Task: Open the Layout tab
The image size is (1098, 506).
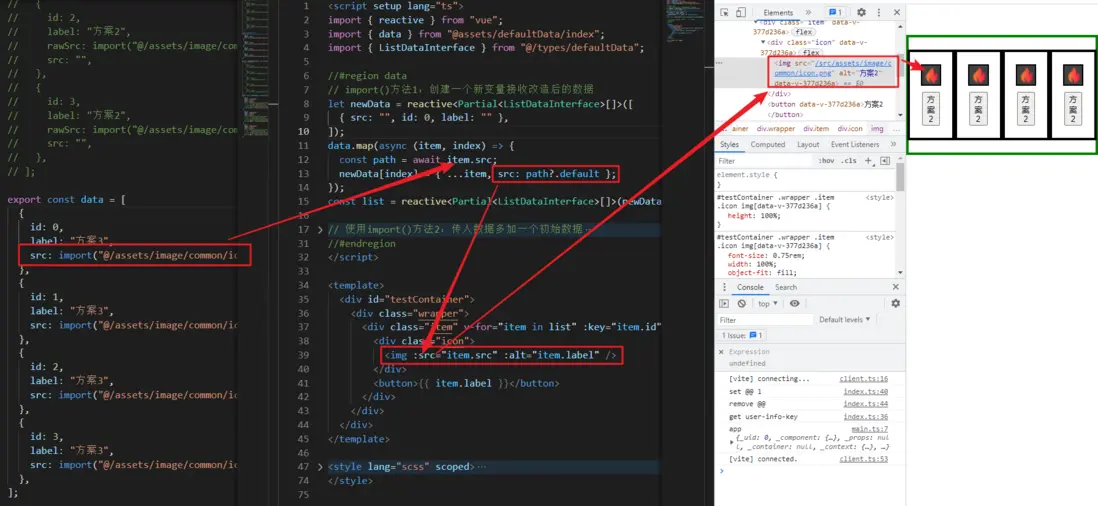Action: [808, 144]
